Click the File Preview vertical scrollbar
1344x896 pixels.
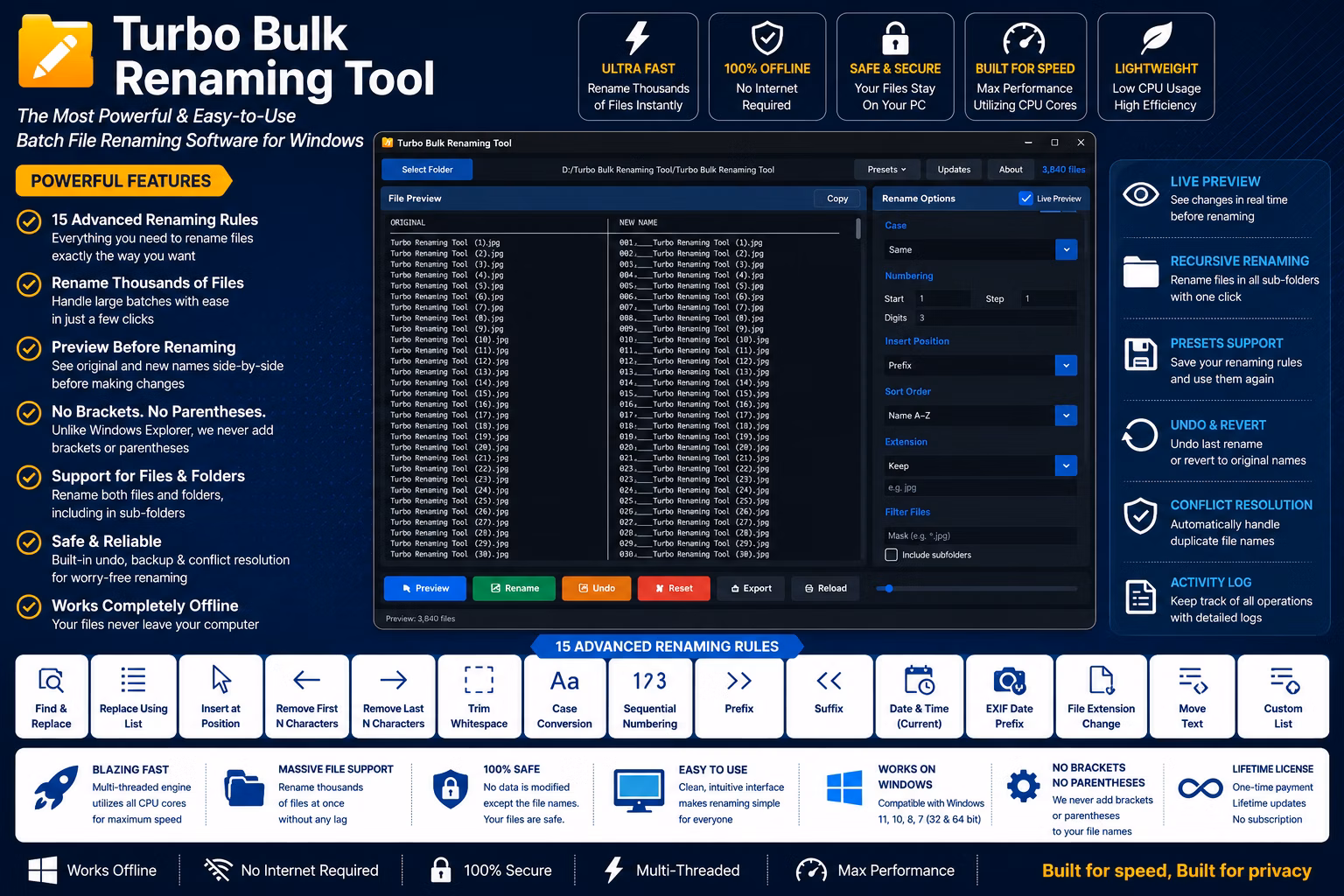coord(858,227)
